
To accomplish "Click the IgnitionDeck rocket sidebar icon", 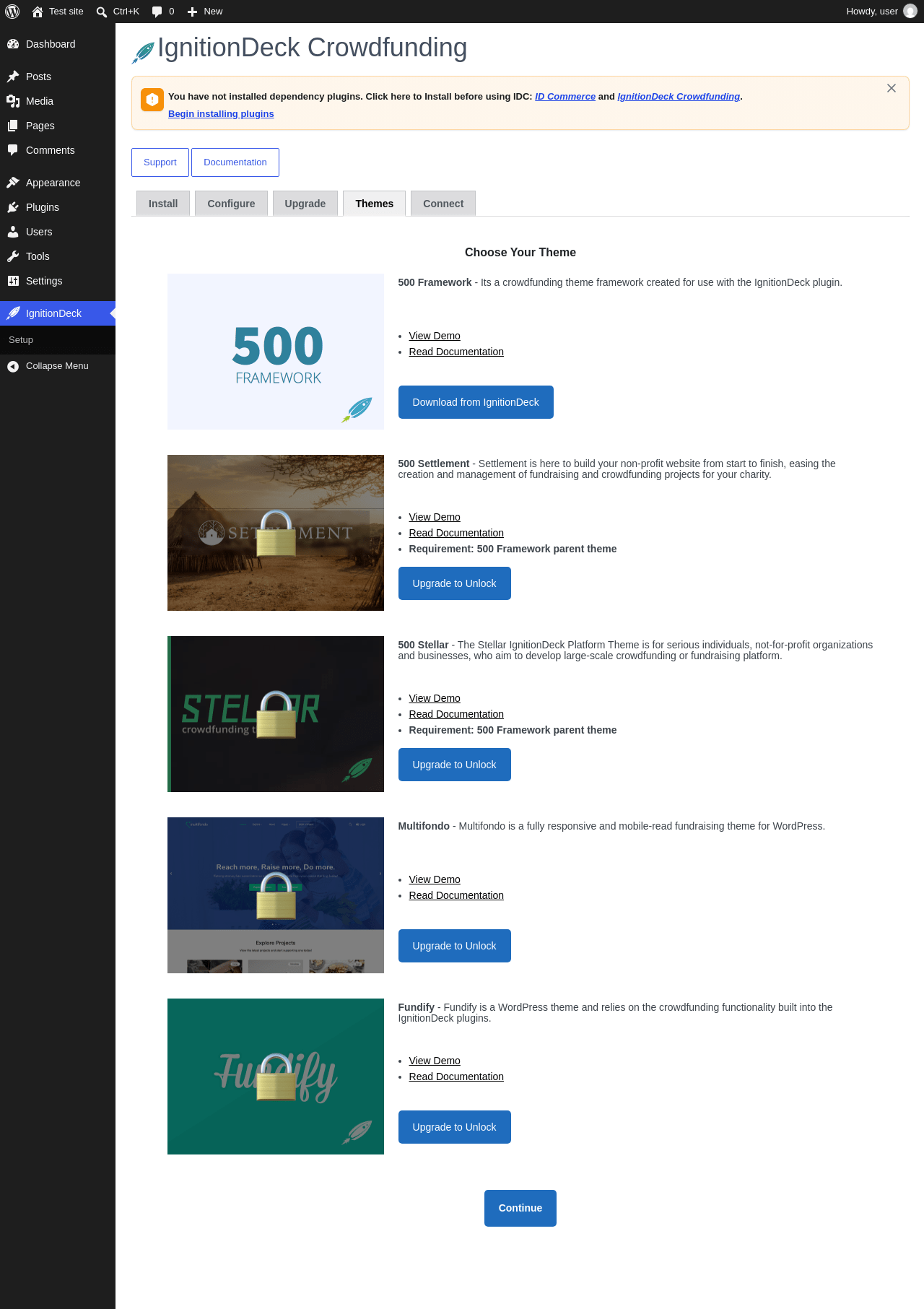I will (13, 313).
